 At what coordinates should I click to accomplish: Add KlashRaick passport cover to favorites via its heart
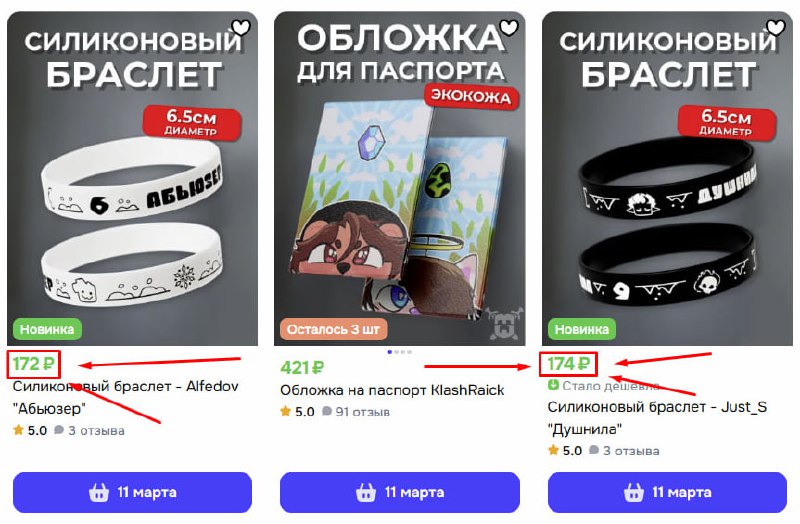[508, 27]
